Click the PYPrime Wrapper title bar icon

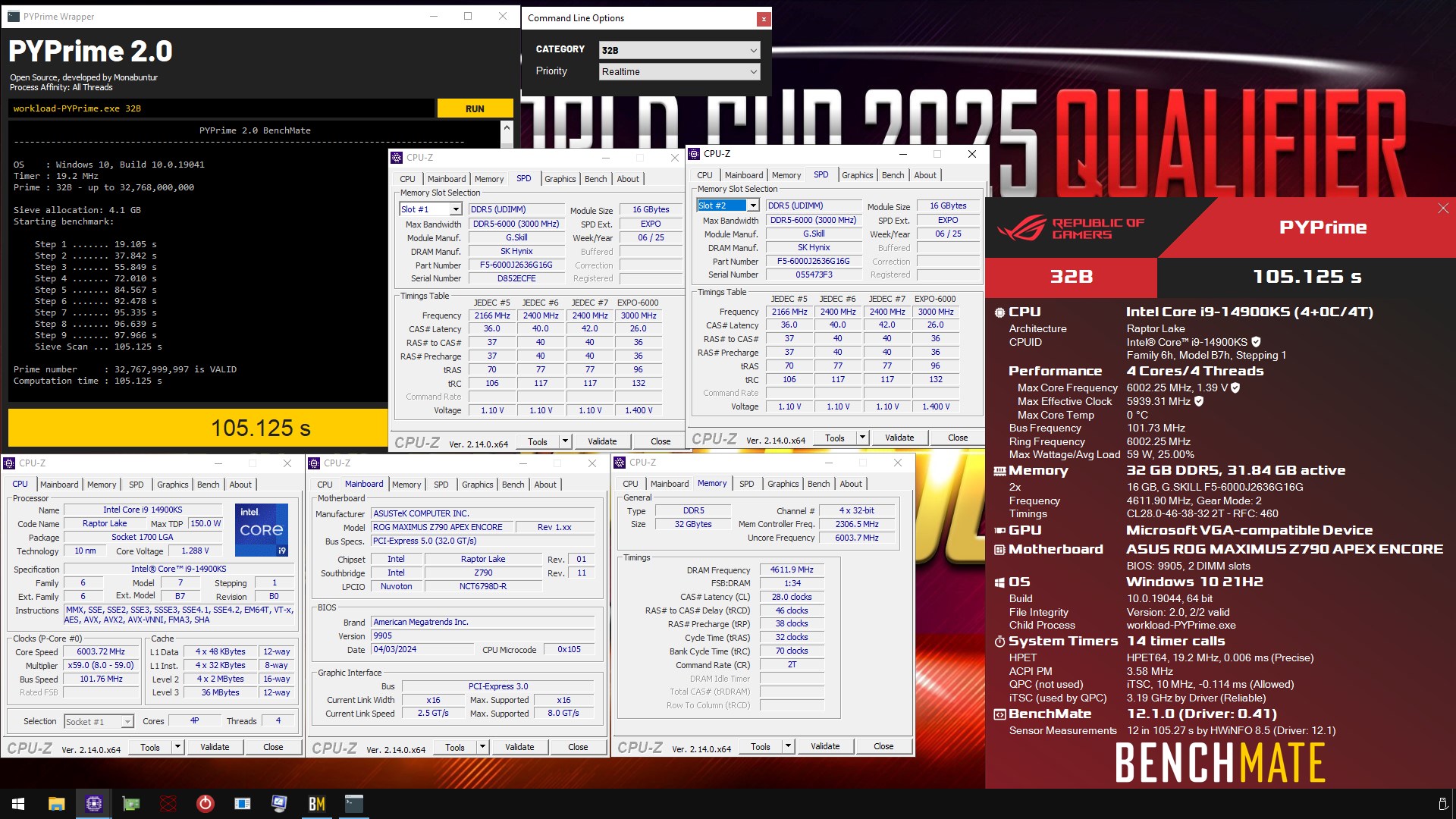click(12, 16)
